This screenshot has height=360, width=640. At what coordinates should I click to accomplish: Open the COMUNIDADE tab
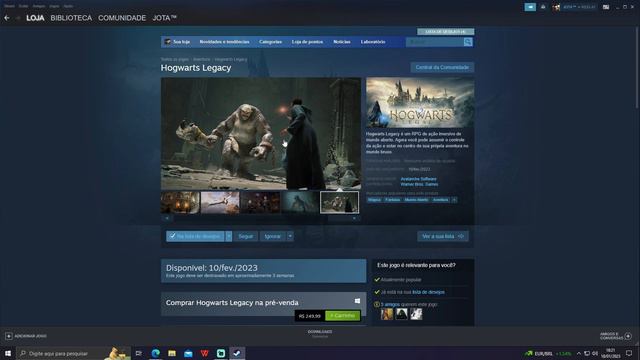122,18
